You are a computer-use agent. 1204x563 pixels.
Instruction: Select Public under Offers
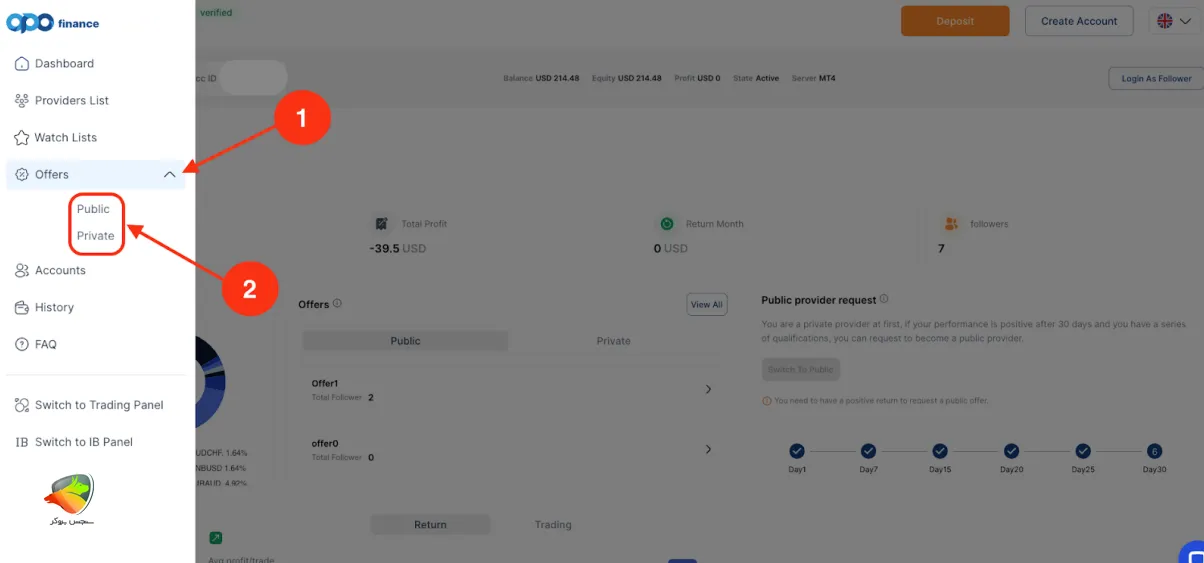click(x=93, y=209)
